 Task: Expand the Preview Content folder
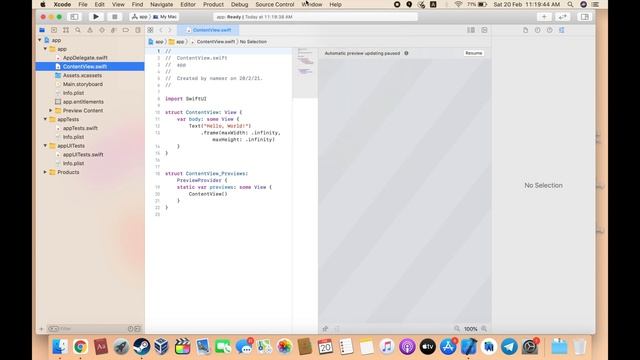(51, 111)
